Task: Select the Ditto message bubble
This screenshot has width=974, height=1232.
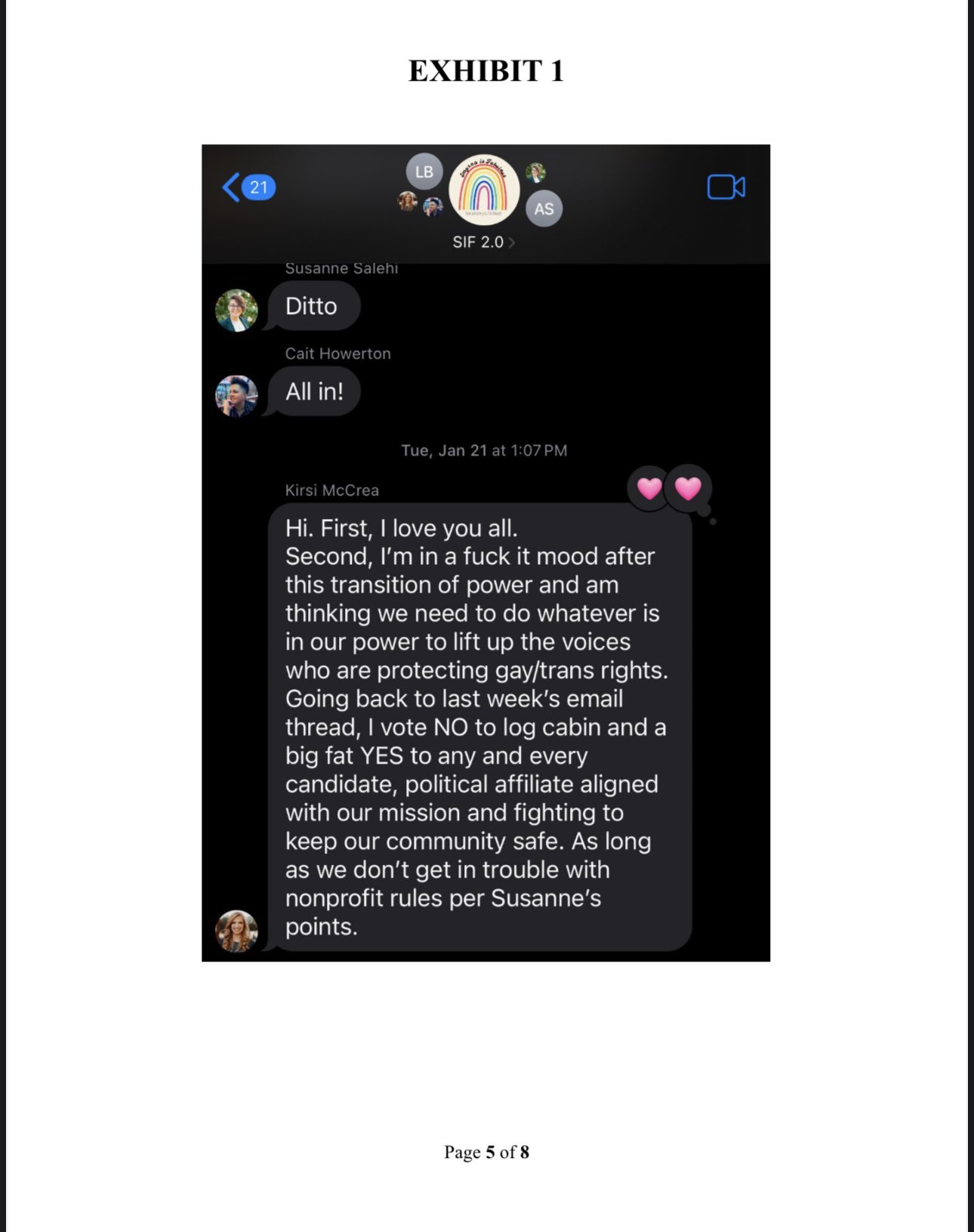Action: click(313, 306)
